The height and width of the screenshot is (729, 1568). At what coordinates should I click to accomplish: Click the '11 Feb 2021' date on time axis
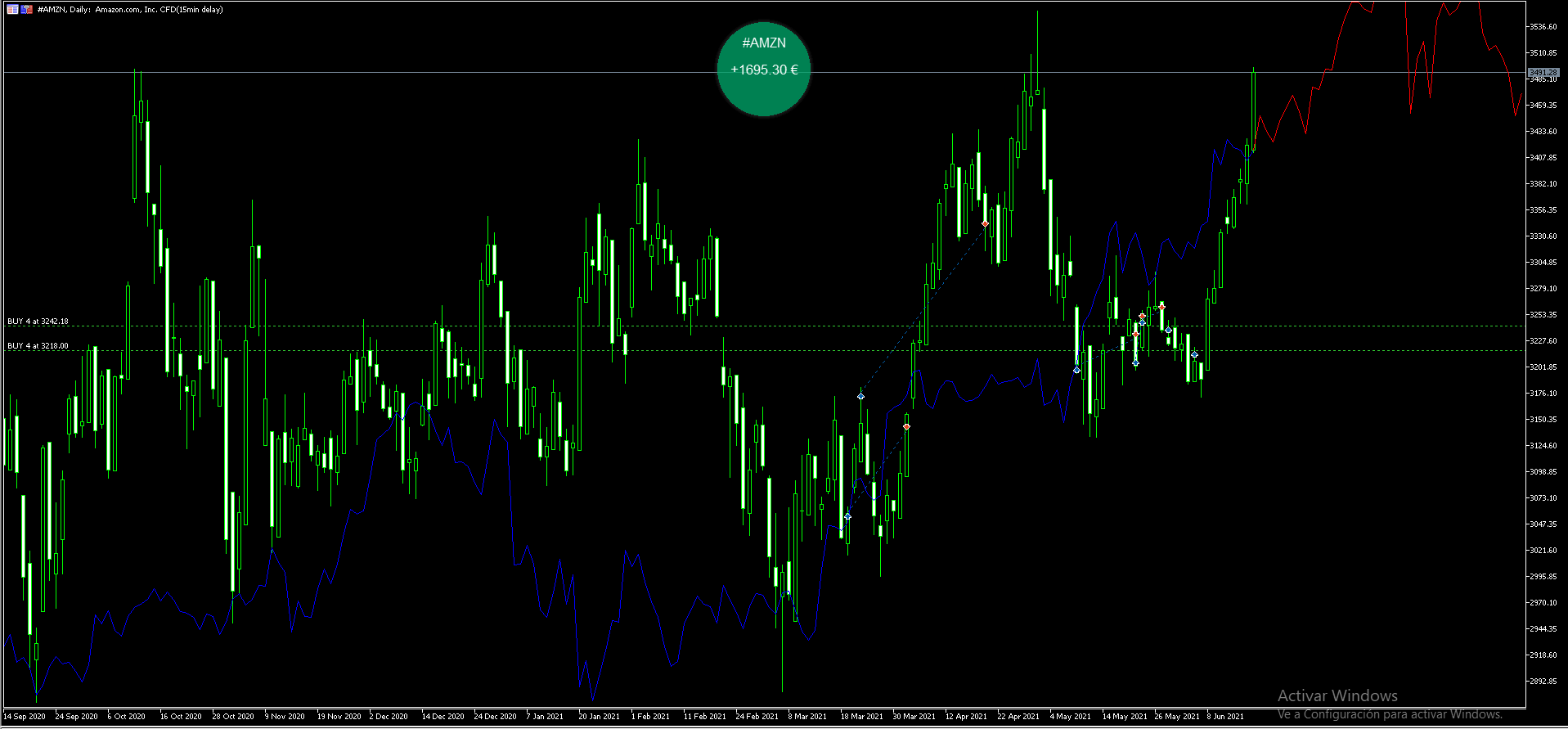click(x=705, y=717)
